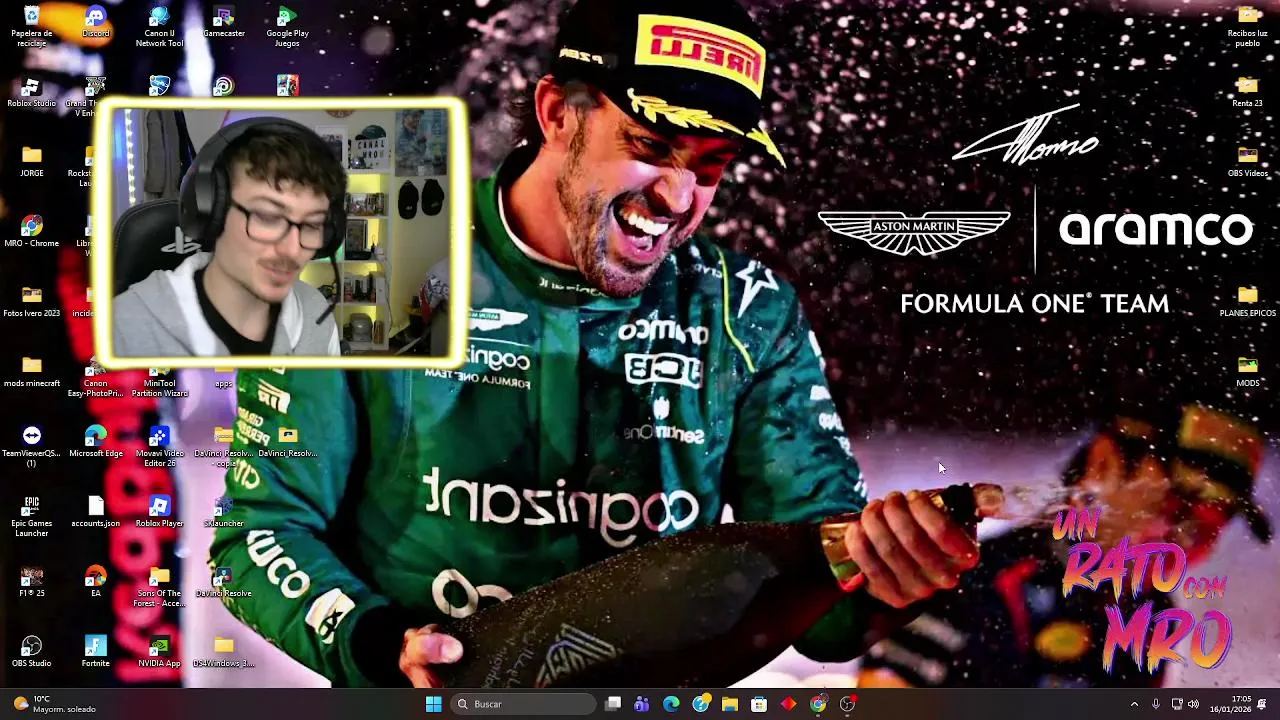Open Movavi Video Editor 26 shortcut
The width and height of the screenshot is (1280, 720).
(x=159, y=447)
